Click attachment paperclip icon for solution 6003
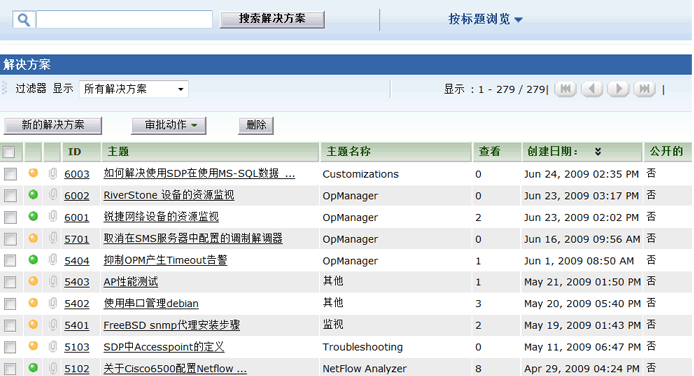Viewport: 694px width, 376px height. click(53, 173)
